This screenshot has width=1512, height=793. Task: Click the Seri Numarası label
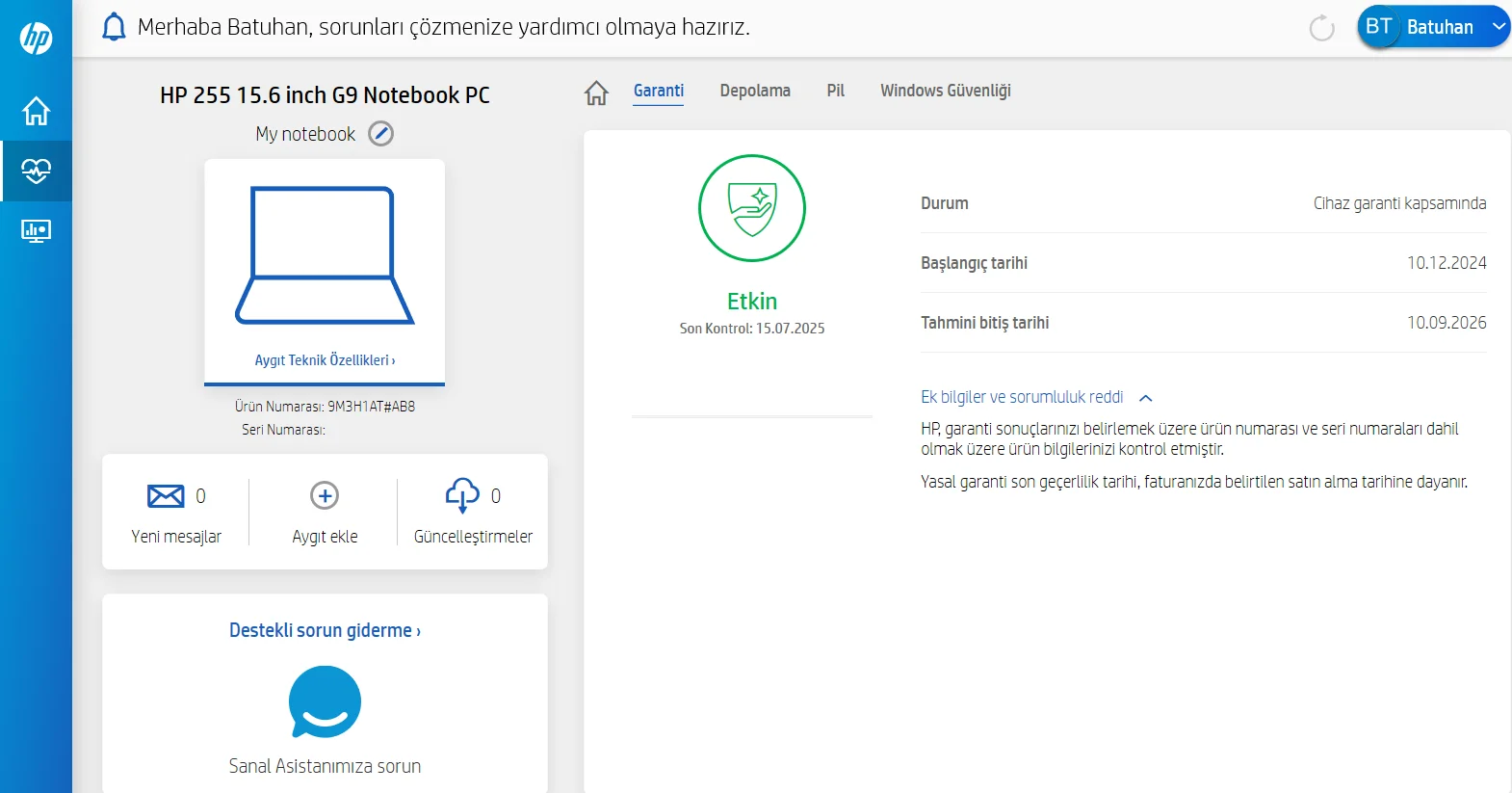pyautogui.click(x=283, y=430)
